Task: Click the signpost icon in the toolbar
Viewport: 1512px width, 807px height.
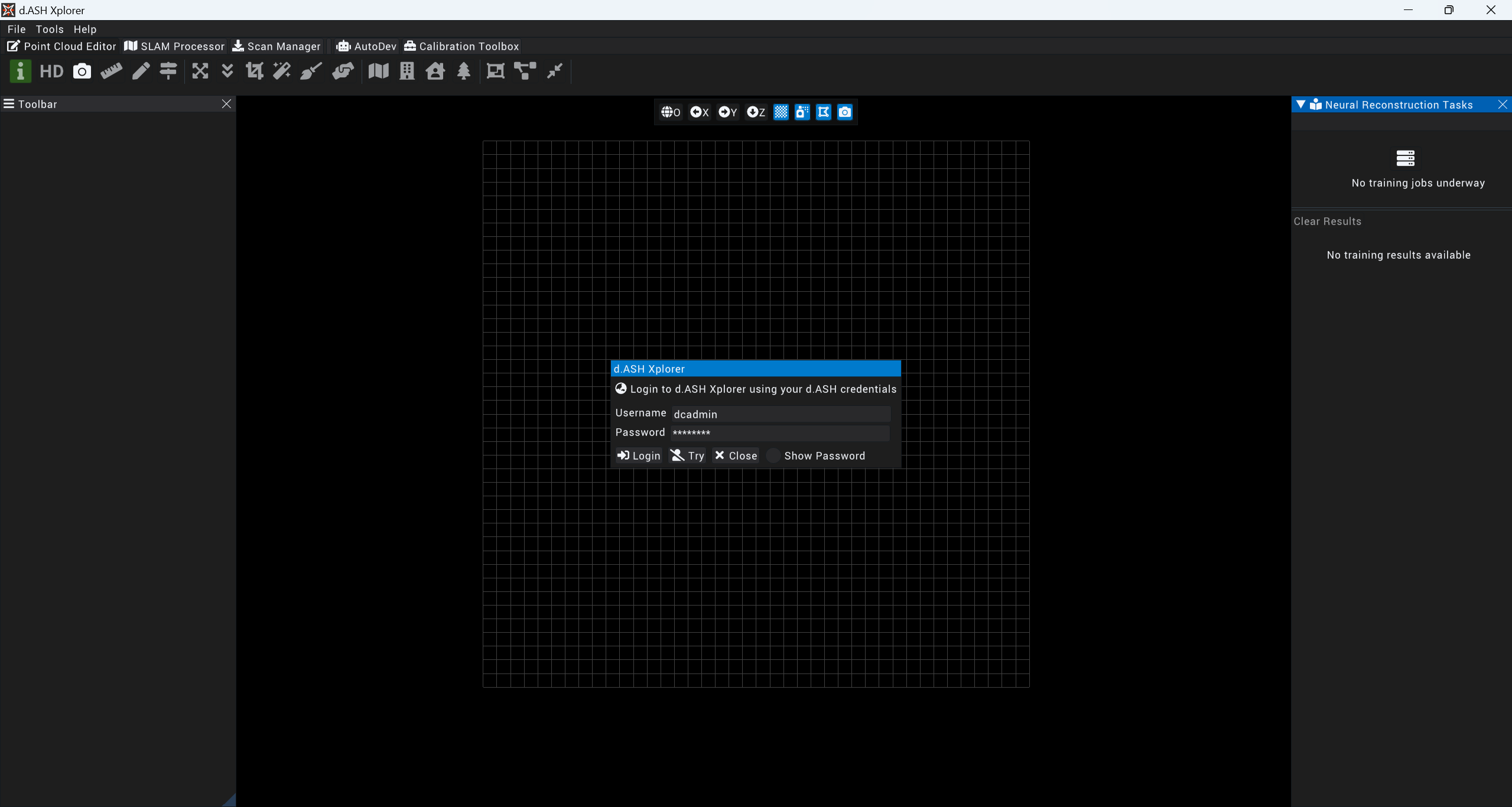Action: point(168,71)
